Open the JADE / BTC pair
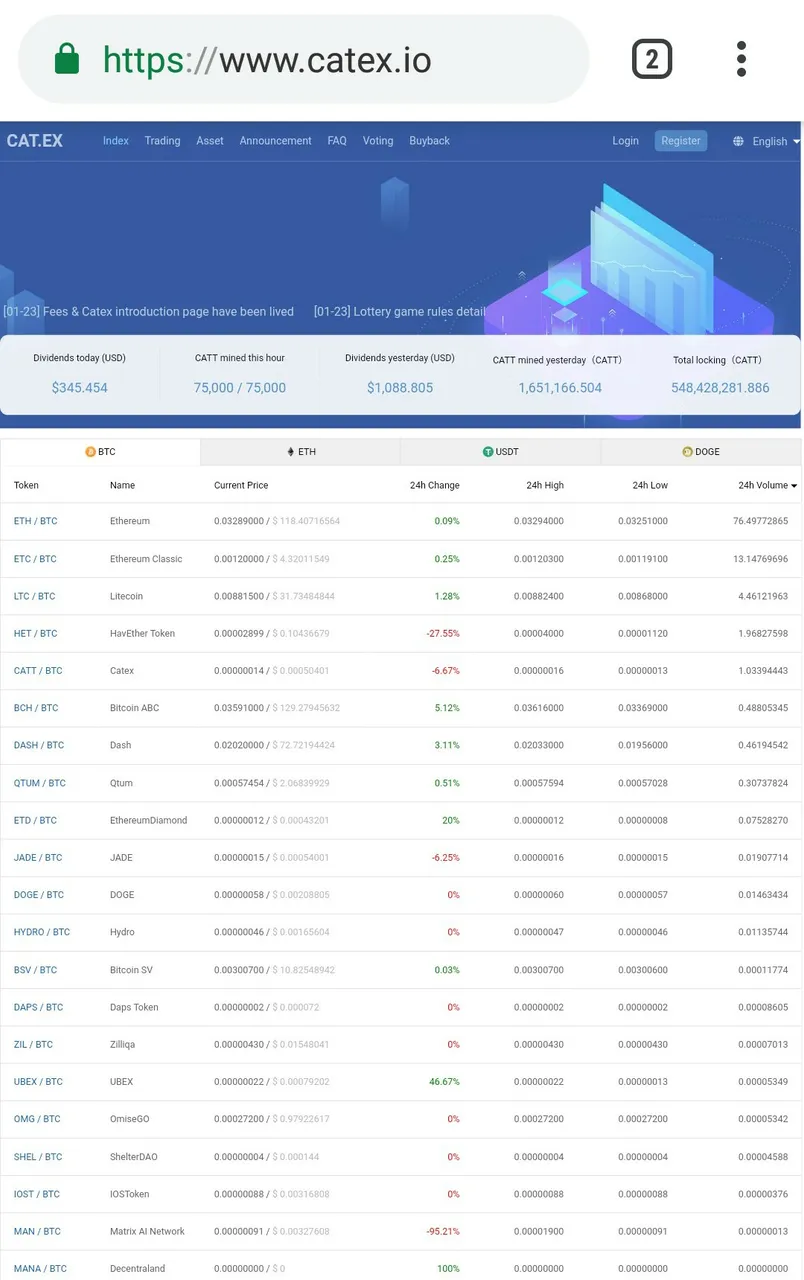 [x=38, y=858]
